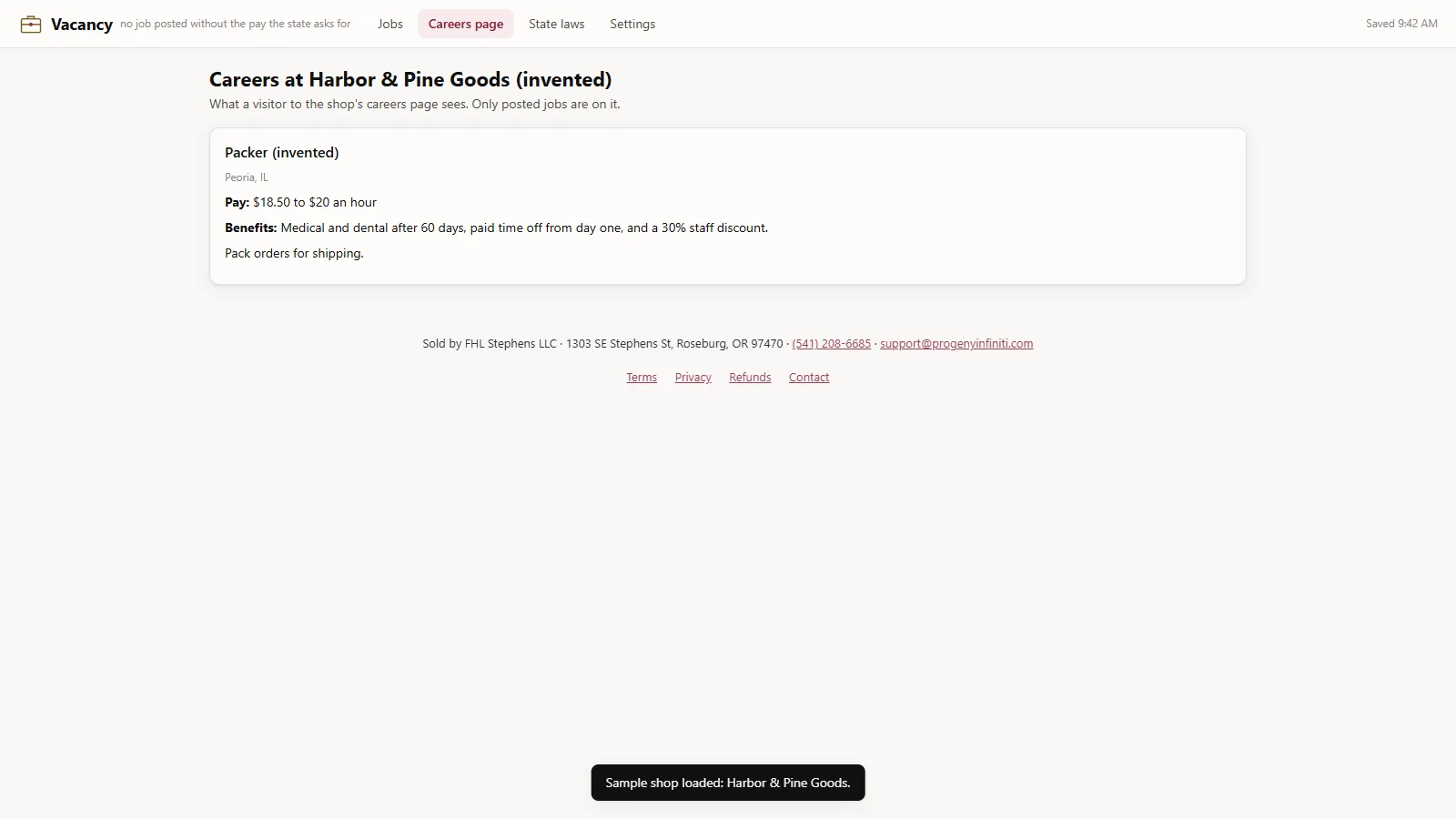The width and height of the screenshot is (1456, 819).
Task: Open the Contact footer link
Action: (x=809, y=378)
